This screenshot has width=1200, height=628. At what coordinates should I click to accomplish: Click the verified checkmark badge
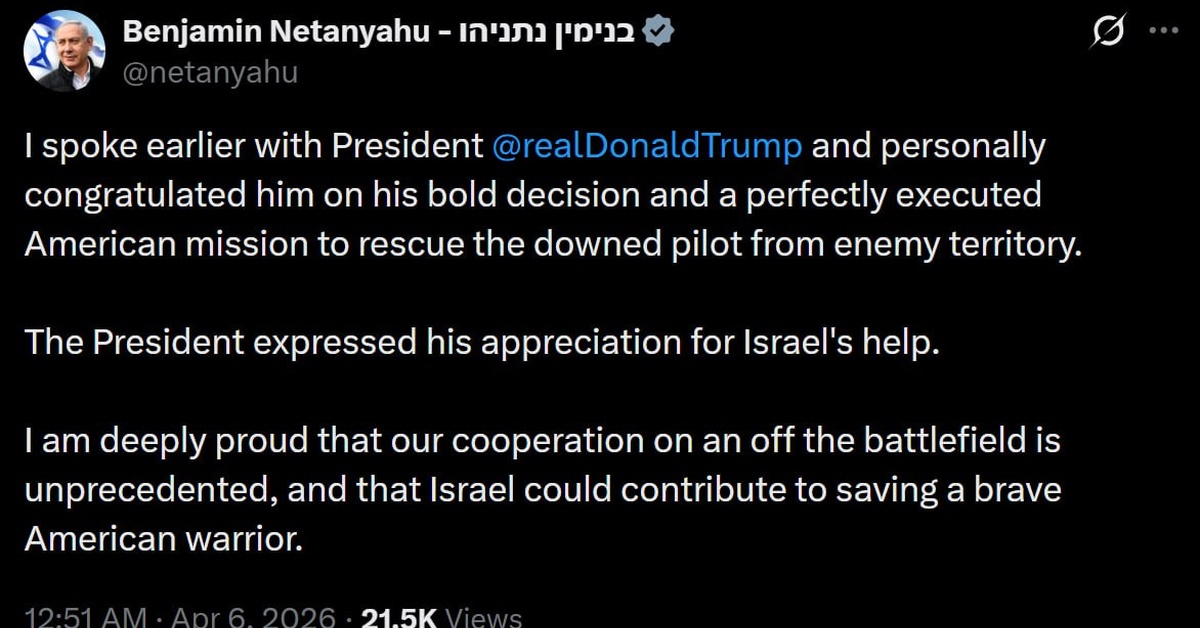659,33
